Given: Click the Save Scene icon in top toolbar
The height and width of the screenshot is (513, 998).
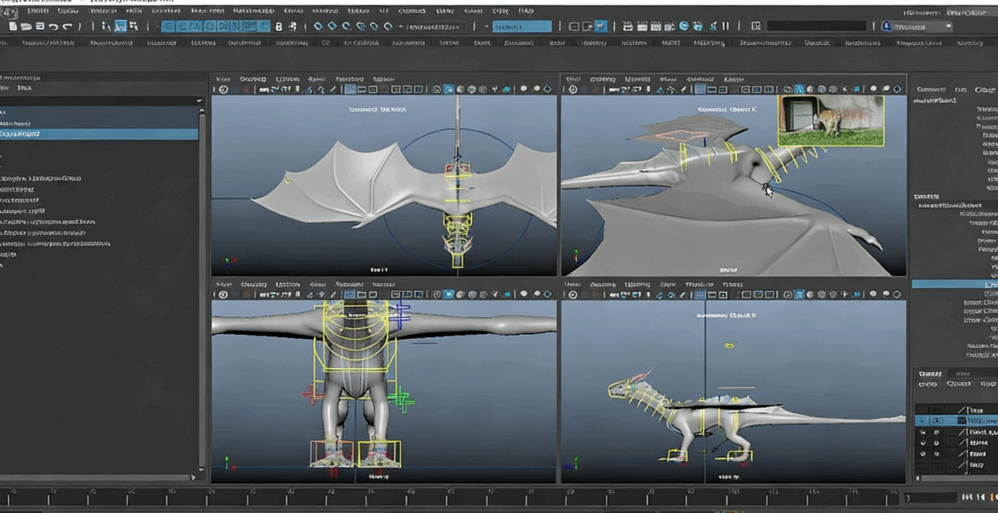Looking at the screenshot, I should click(x=40, y=27).
